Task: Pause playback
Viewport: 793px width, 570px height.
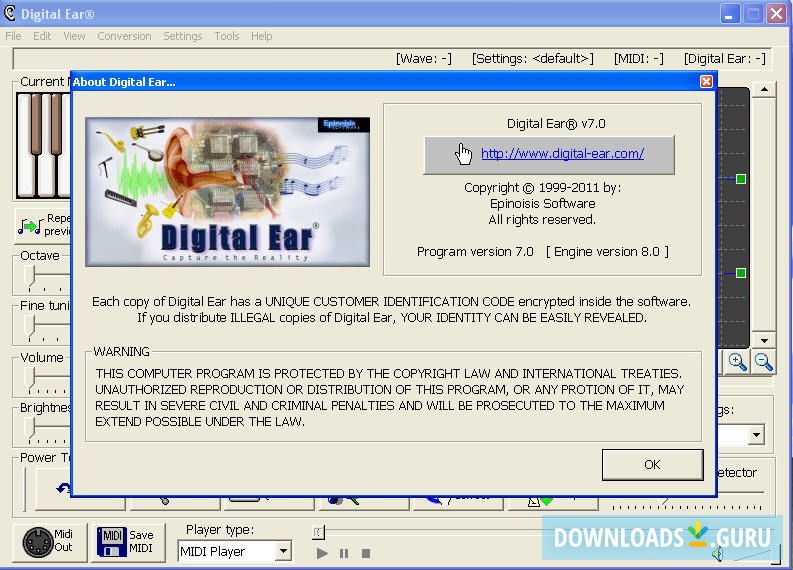Action: click(x=344, y=553)
